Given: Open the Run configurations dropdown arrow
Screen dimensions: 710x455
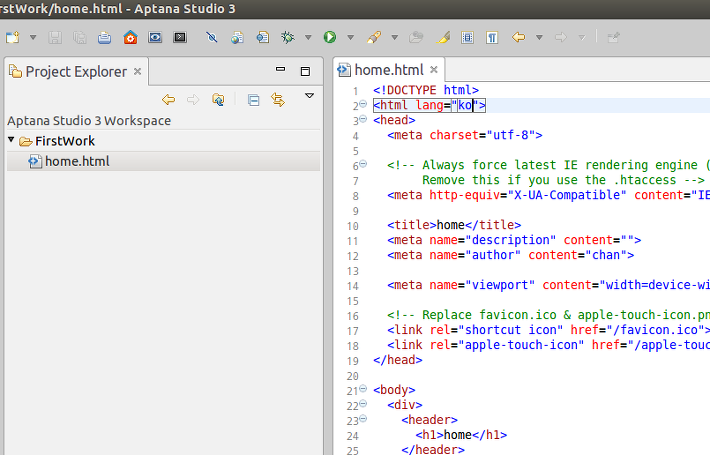Looking at the screenshot, I should 350,38.
